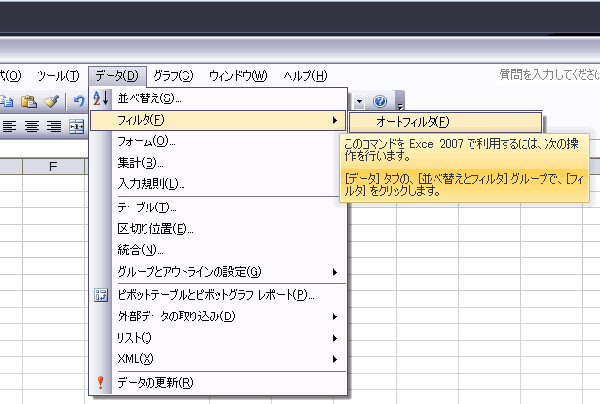Click the blue Help question mark icon

pyautogui.click(x=380, y=101)
